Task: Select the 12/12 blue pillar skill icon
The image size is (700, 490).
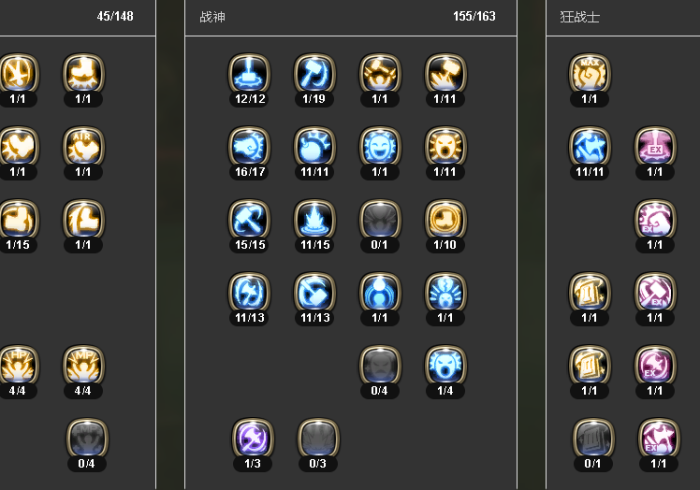Action: click(250, 74)
